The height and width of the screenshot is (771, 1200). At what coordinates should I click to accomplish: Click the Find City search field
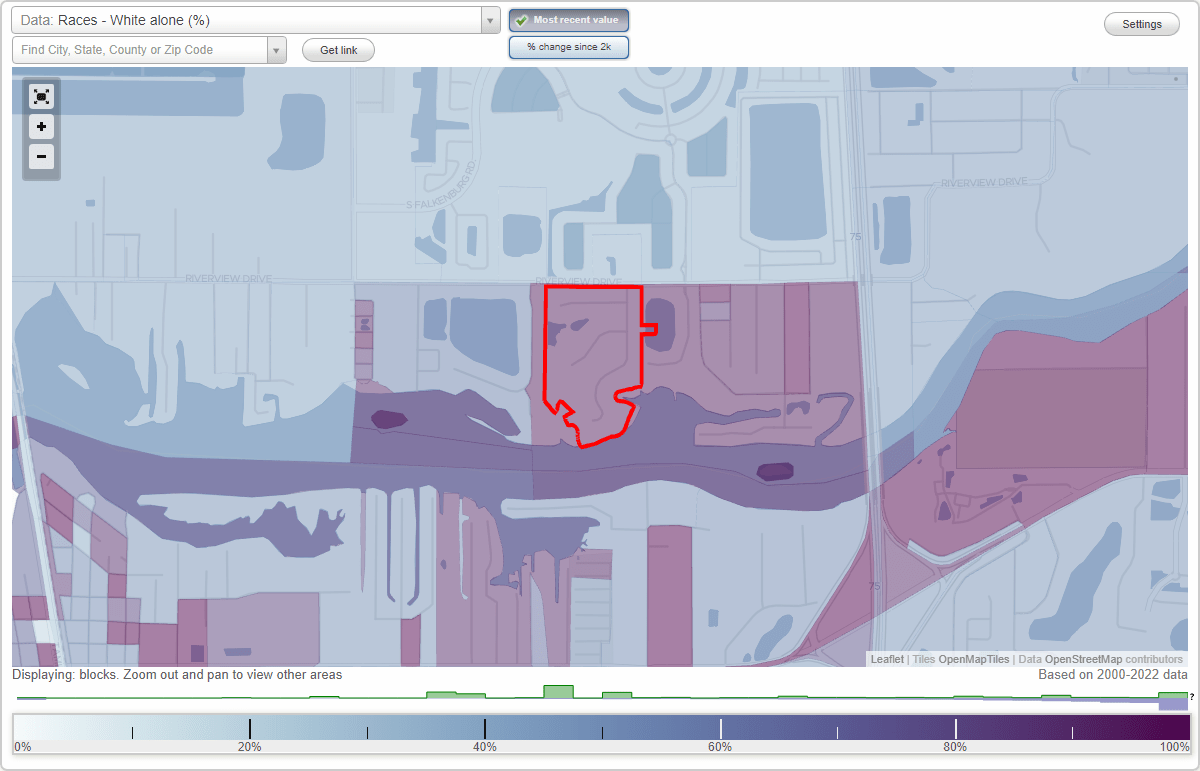(140, 49)
